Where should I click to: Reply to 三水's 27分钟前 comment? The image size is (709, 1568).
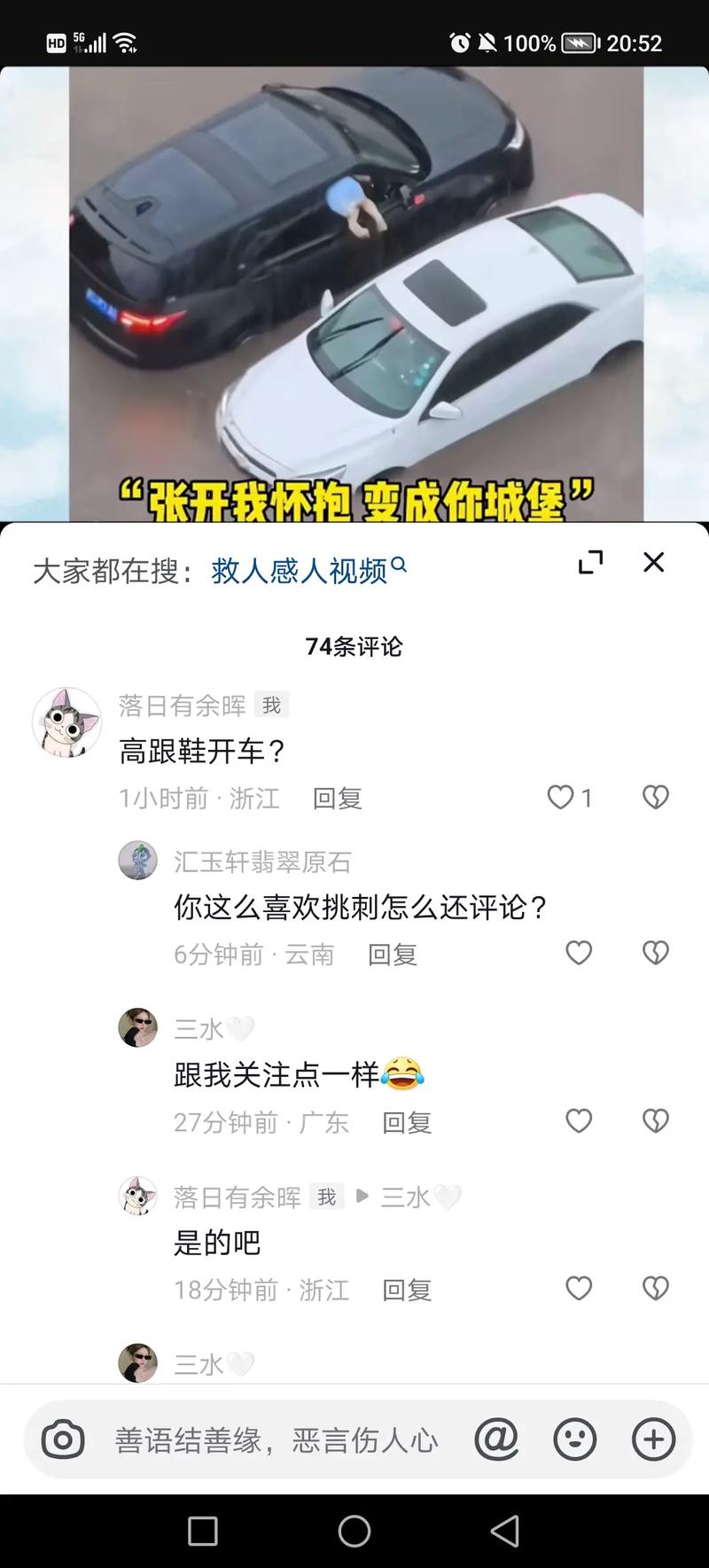407,1123
